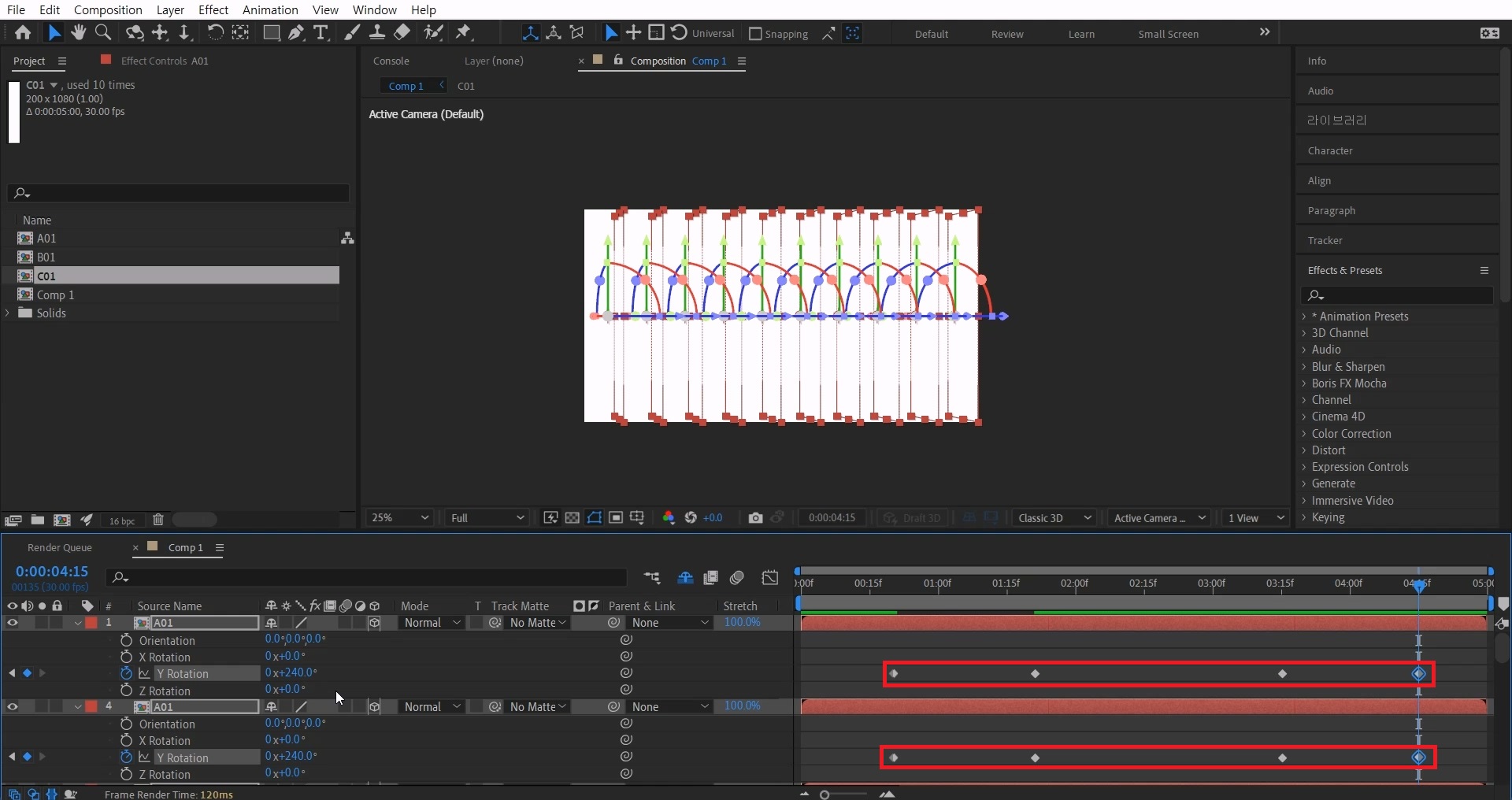The image size is (1512, 800).
Task: Select the Puppet Pin tool
Action: pos(464,33)
